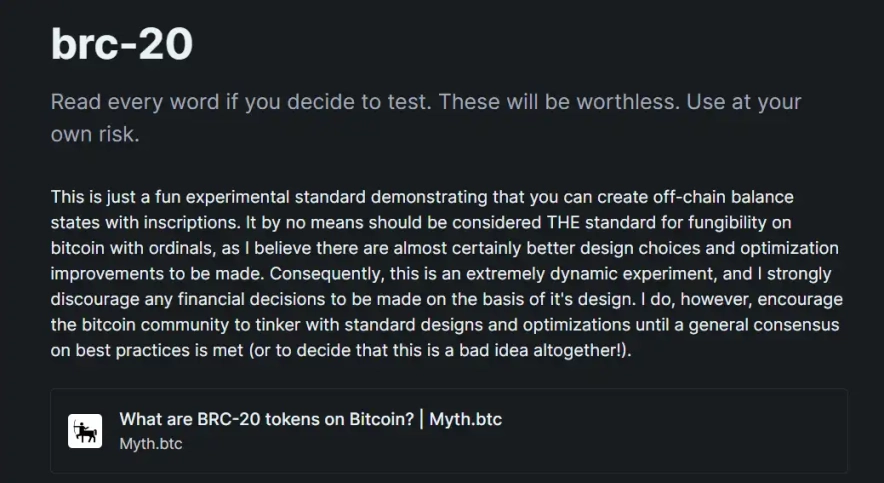Click the "brc-20" page heading
The width and height of the screenshot is (884, 483).
pyautogui.click(x=122, y=44)
